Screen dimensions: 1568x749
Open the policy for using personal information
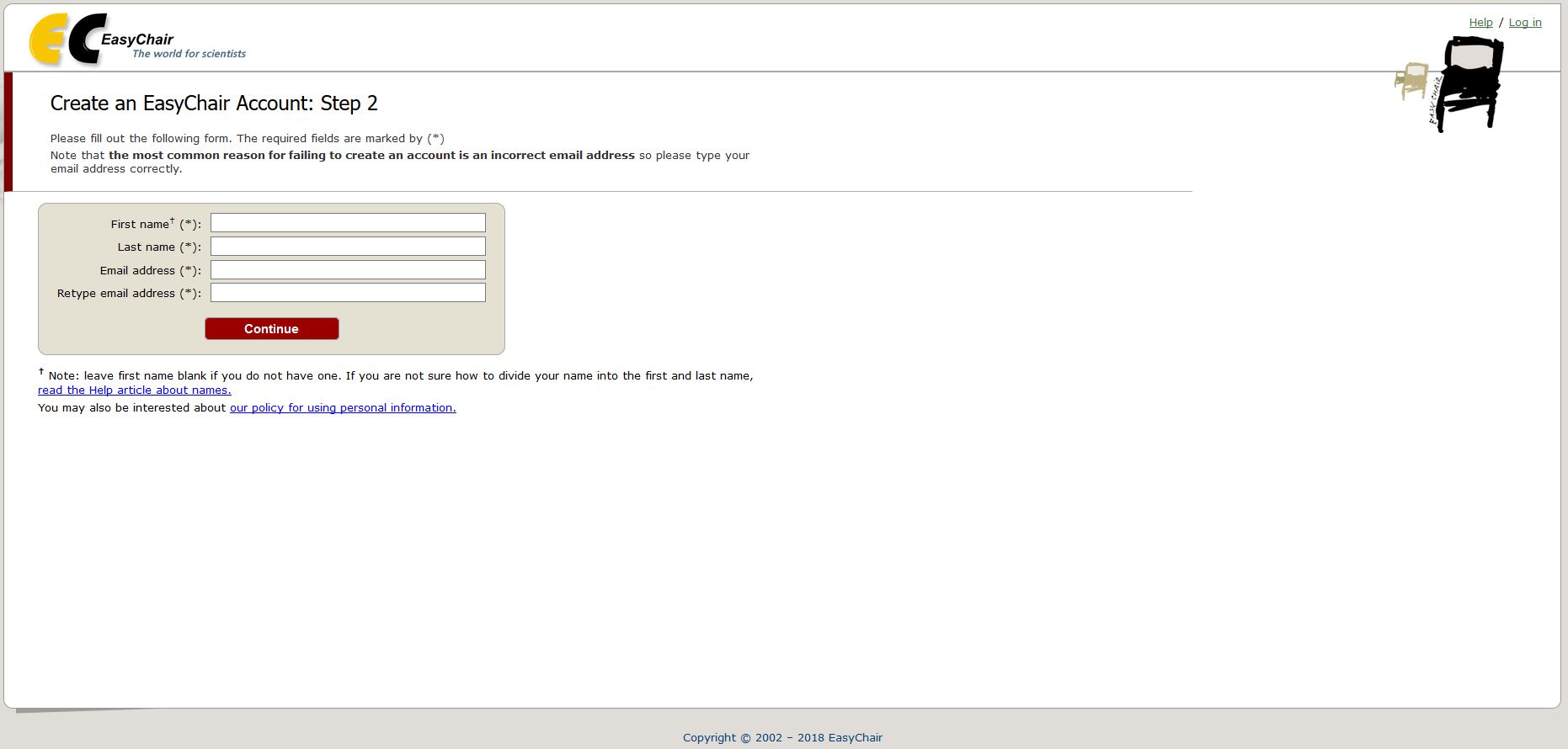click(x=343, y=408)
